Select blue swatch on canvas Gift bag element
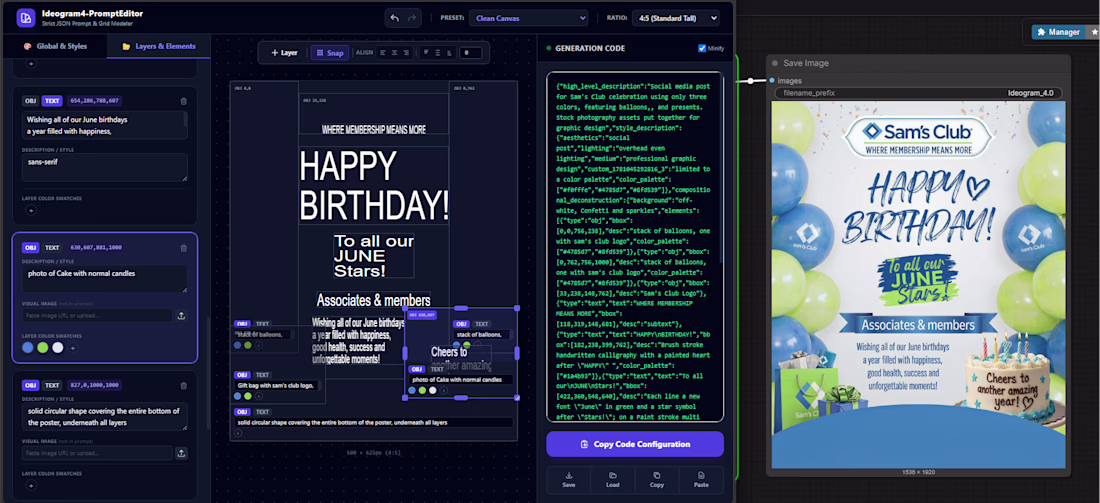The width and height of the screenshot is (1100, 503). pyautogui.click(x=238, y=396)
